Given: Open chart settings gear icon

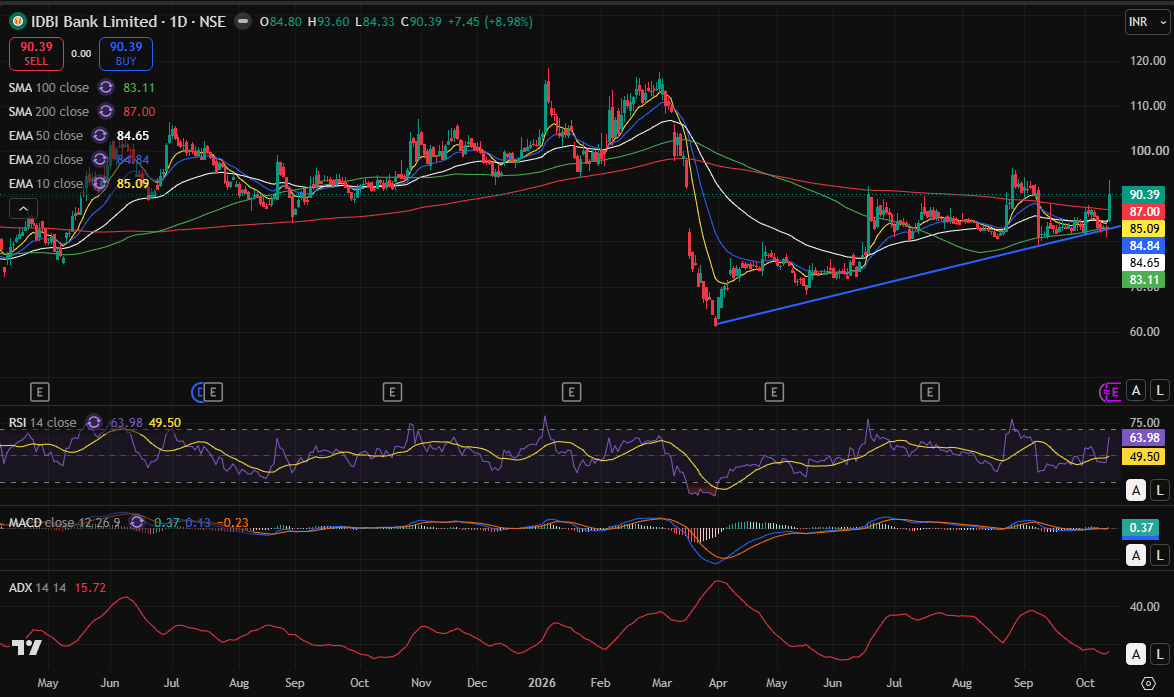Looking at the screenshot, I should pos(1148,683).
